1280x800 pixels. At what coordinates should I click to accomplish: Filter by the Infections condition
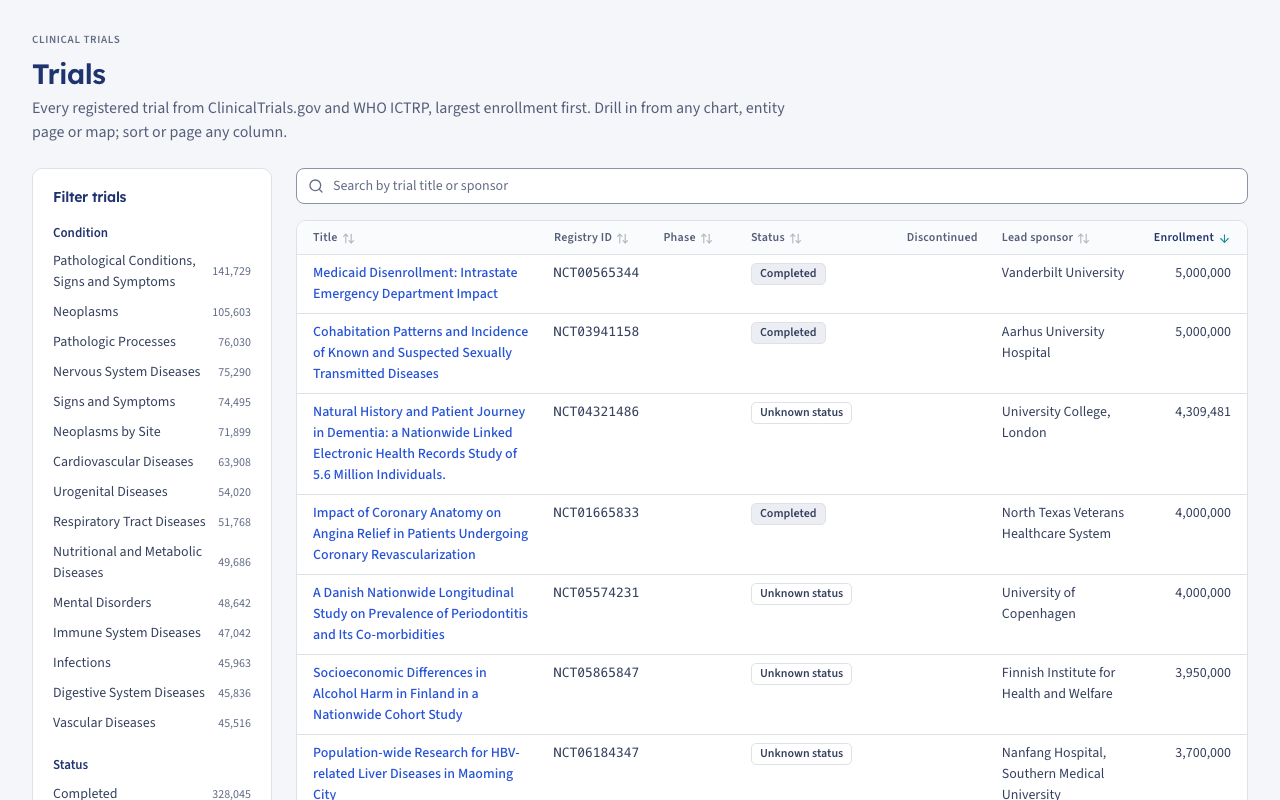[x=152, y=663]
